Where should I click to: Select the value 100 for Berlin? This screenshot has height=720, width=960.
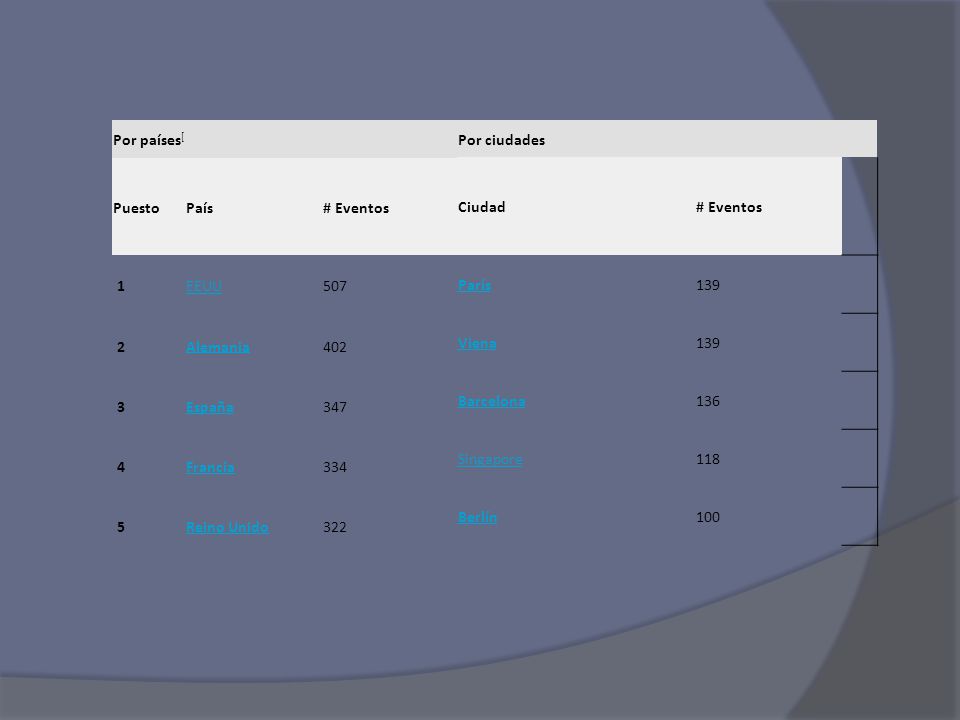(x=708, y=517)
